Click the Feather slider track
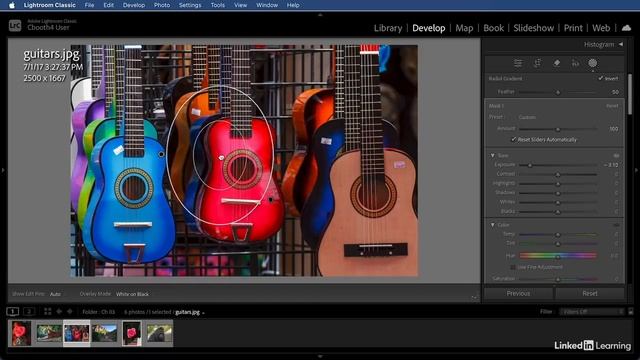The width and height of the screenshot is (640, 360). pos(558,92)
